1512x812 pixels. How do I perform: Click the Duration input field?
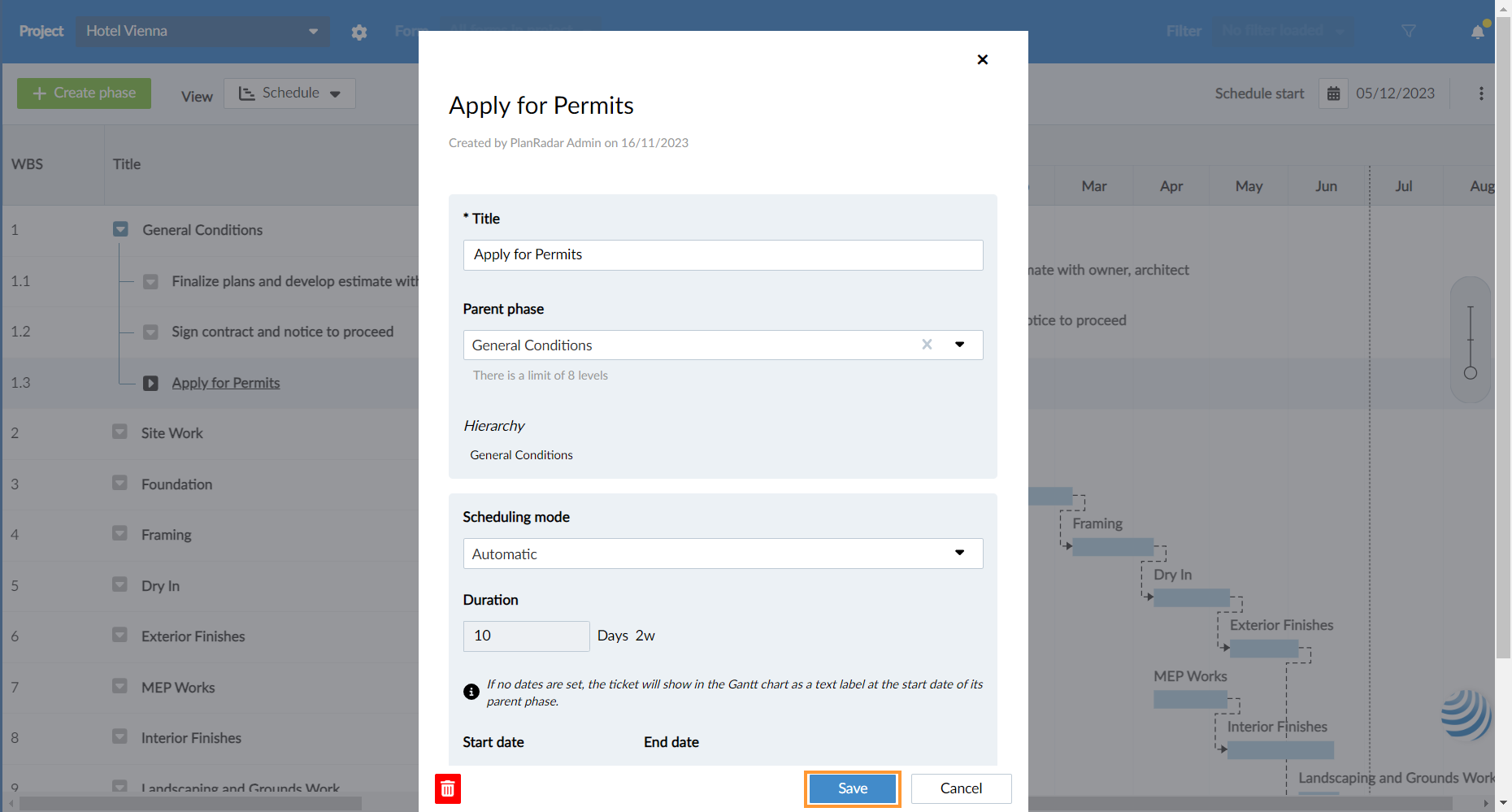click(526, 636)
